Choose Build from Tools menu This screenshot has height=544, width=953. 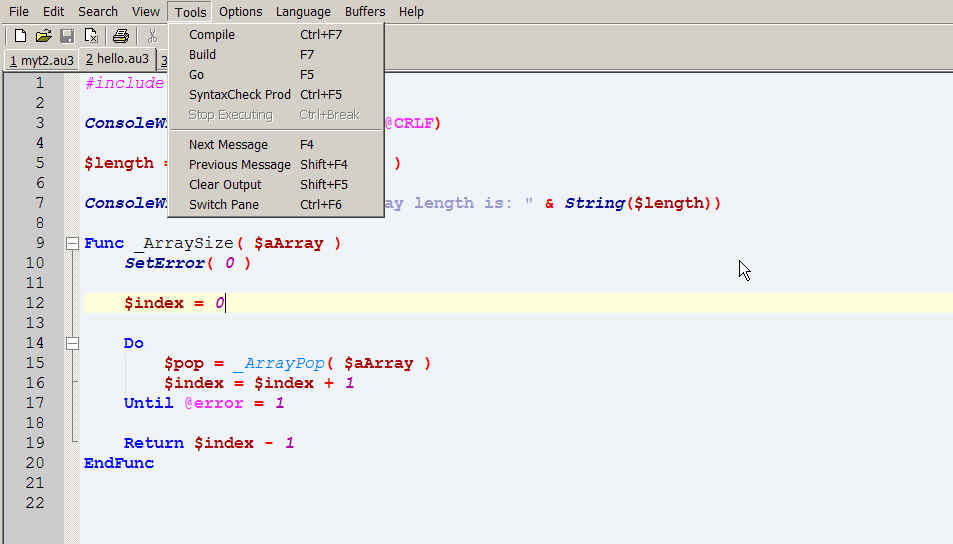276,55
